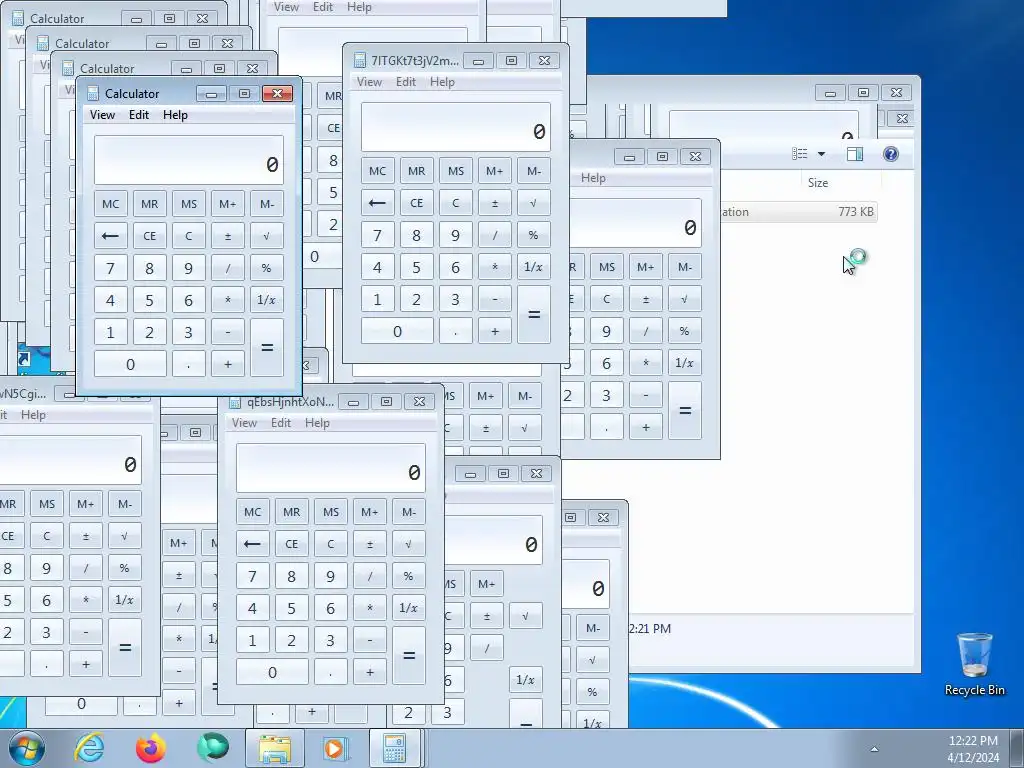Open Explorer change view dropdown arrow
Screen dimensions: 1024x768
click(822, 154)
